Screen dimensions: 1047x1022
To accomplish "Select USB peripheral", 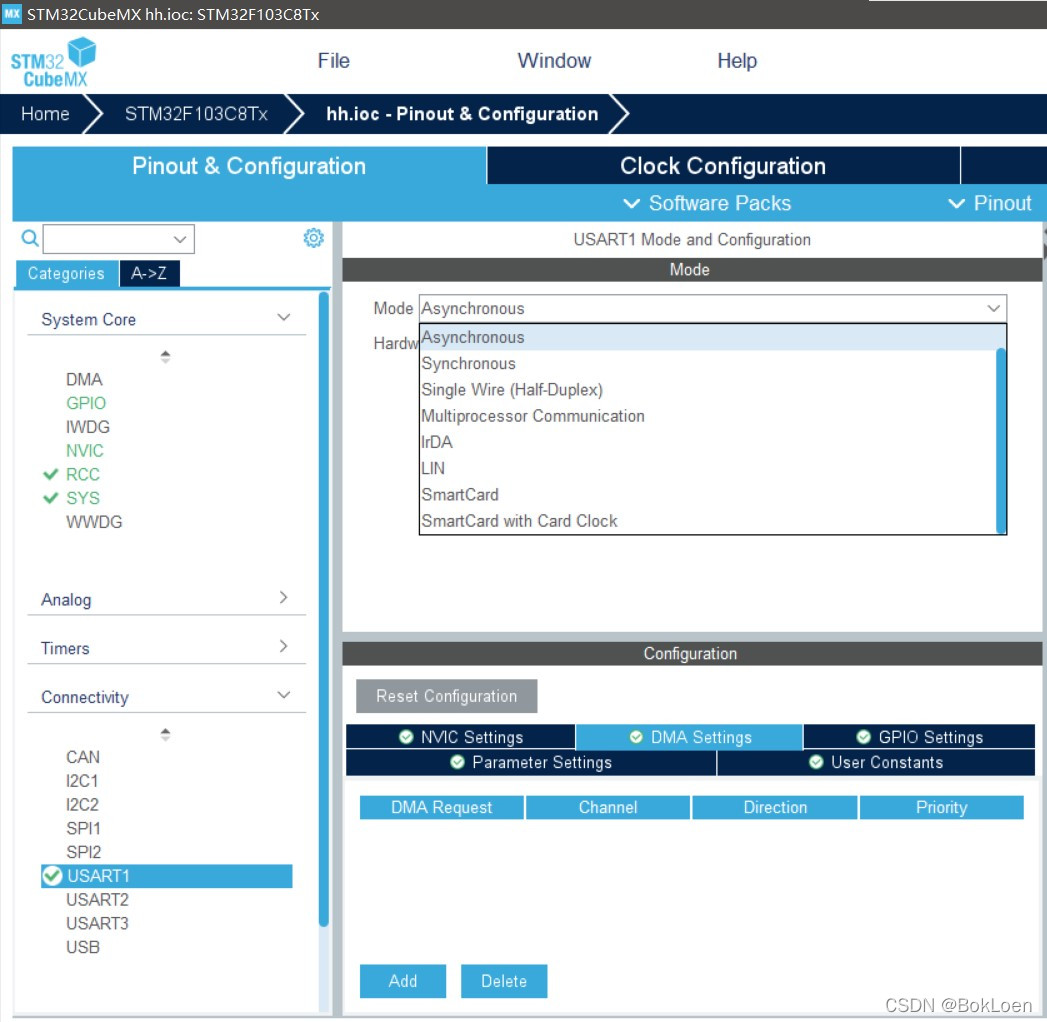I will (x=83, y=947).
